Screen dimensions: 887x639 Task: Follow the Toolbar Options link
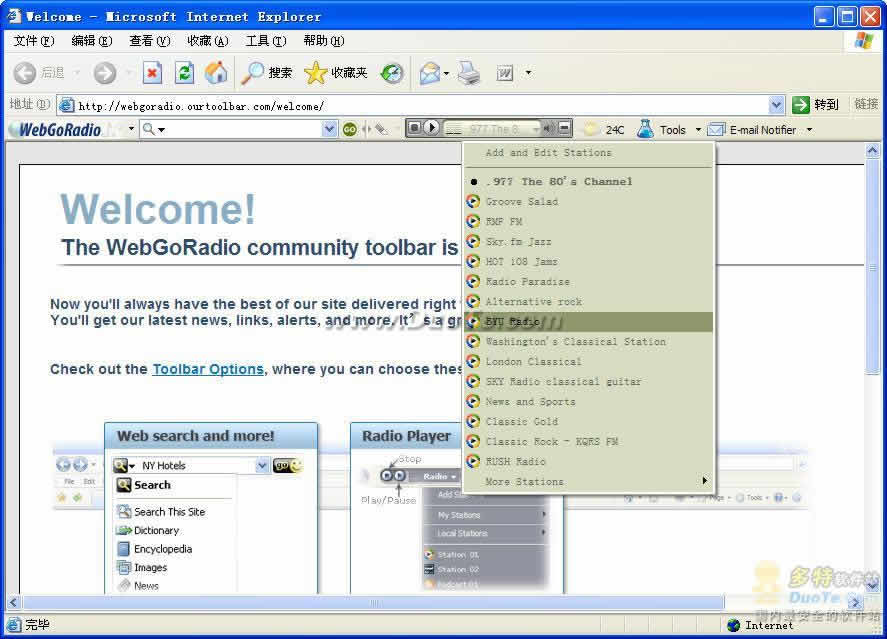[208, 369]
